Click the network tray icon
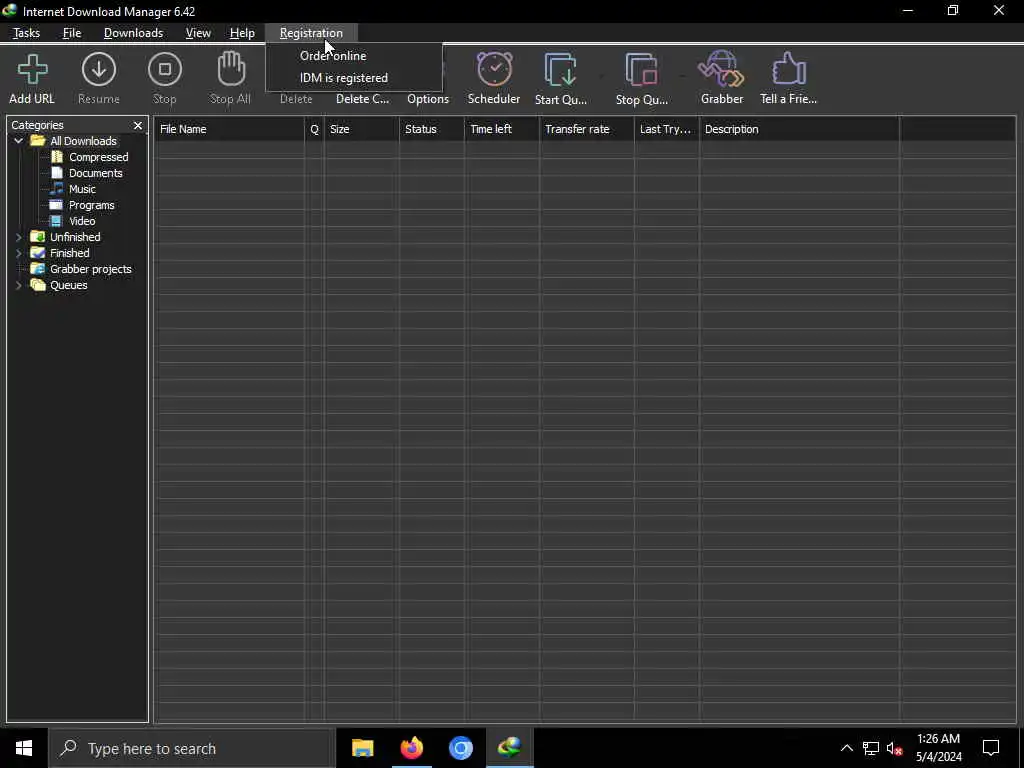The width and height of the screenshot is (1024, 768). coord(871,748)
